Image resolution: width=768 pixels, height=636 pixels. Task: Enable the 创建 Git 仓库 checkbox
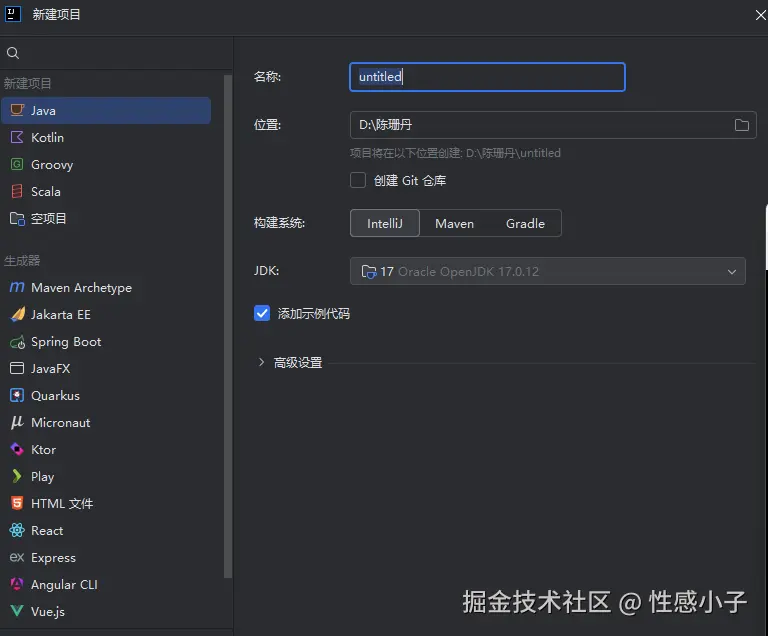point(358,180)
